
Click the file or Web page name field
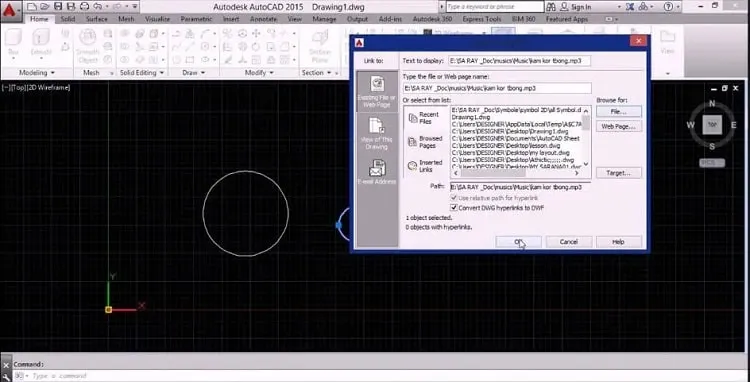(x=497, y=88)
